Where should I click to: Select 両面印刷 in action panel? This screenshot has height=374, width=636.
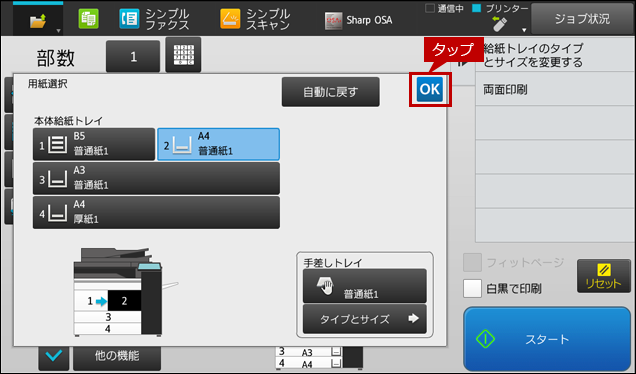click(x=554, y=89)
